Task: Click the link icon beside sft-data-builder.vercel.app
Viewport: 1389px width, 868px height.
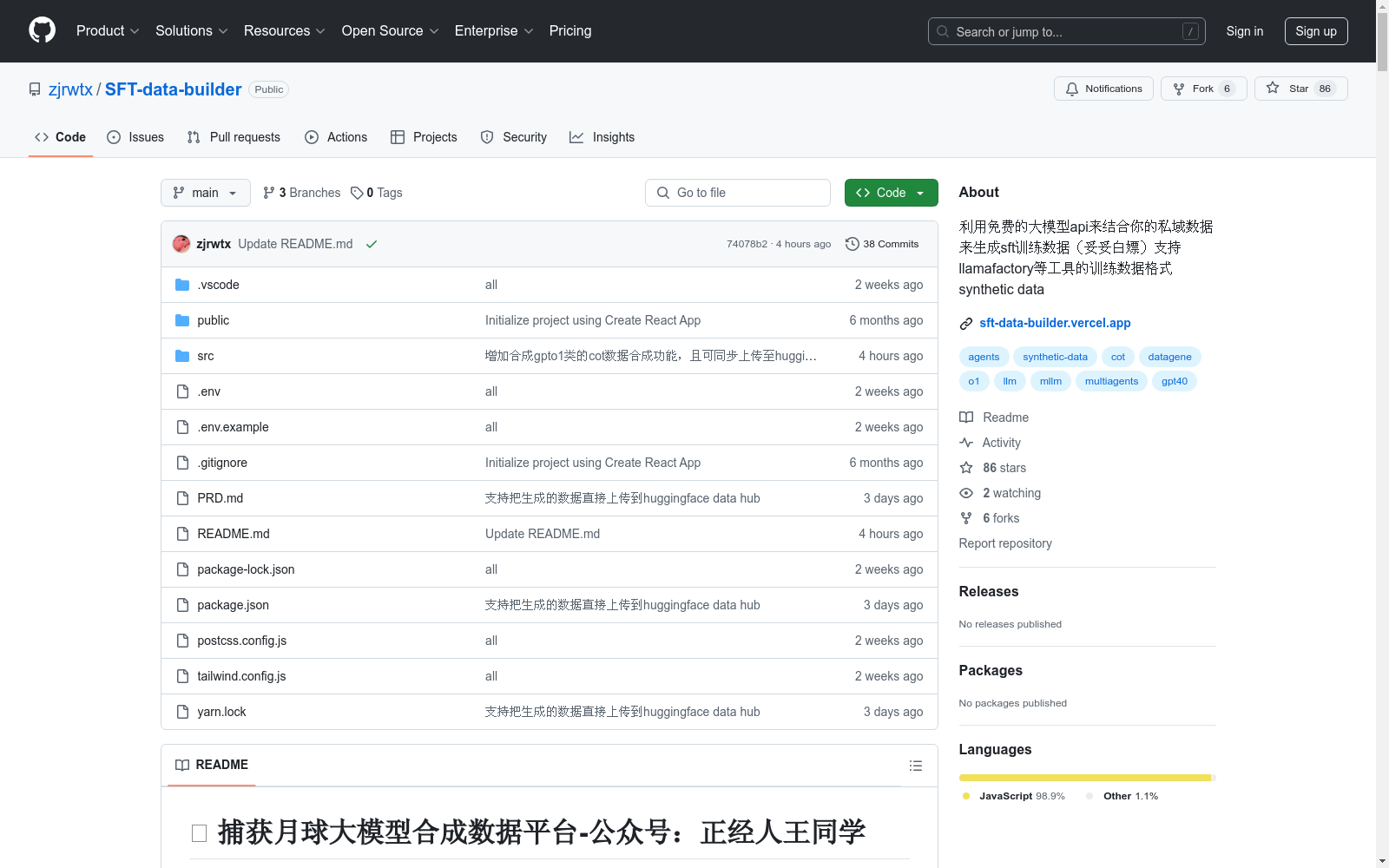Action: click(966, 324)
